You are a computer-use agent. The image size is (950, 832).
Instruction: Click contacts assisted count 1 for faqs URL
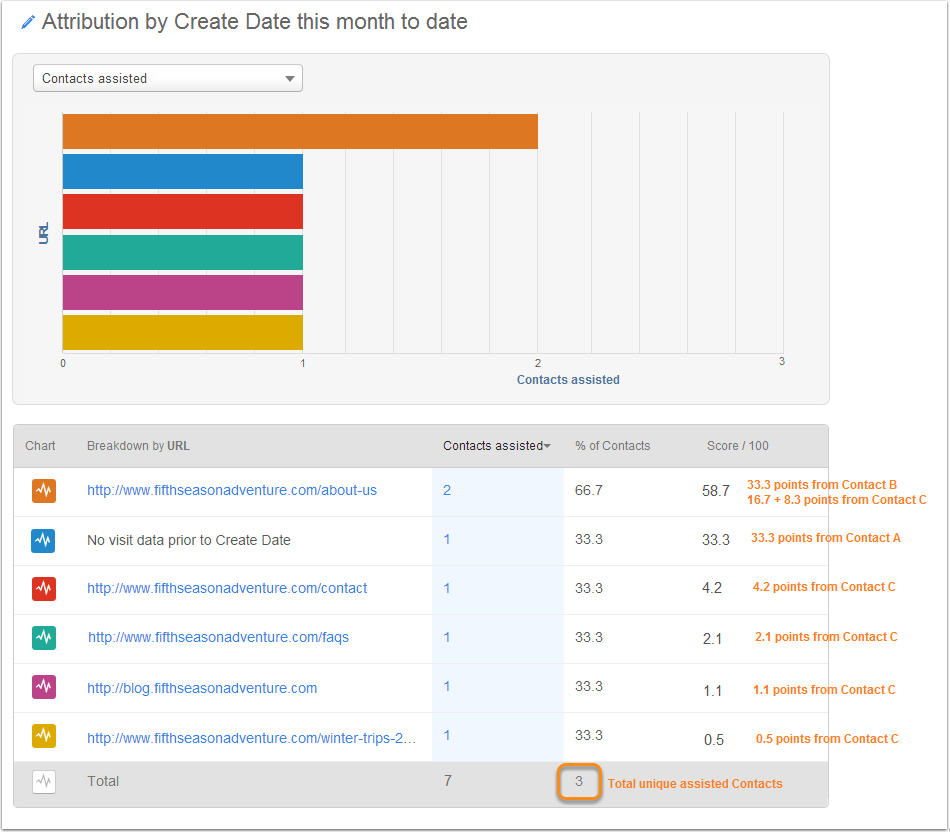click(447, 637)
